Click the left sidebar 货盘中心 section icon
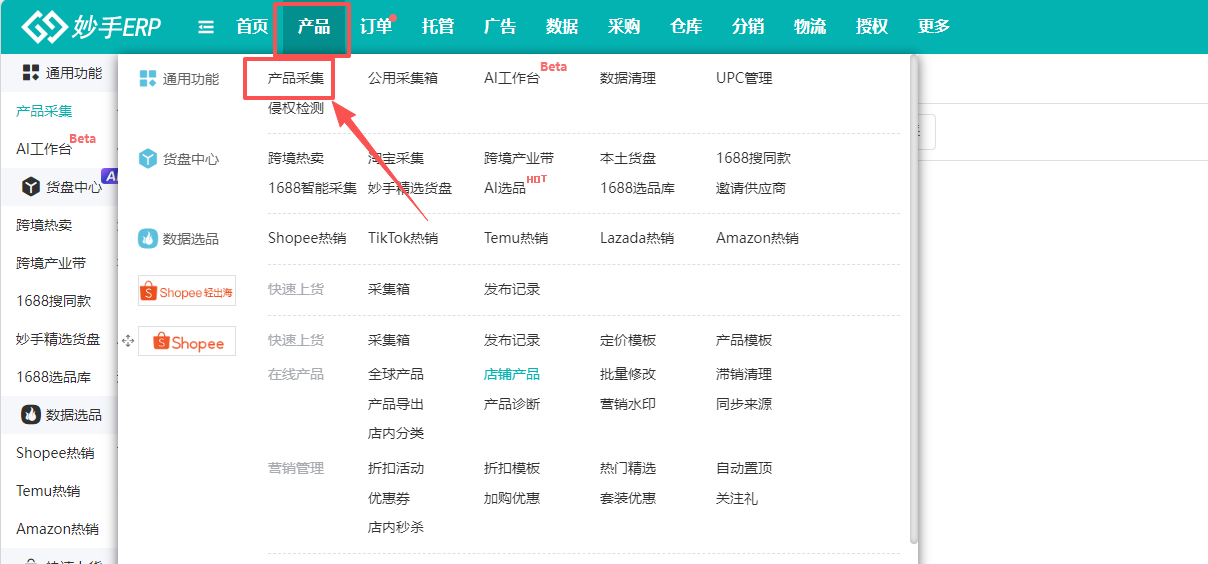1208x564 pixels. pos(31,187)
